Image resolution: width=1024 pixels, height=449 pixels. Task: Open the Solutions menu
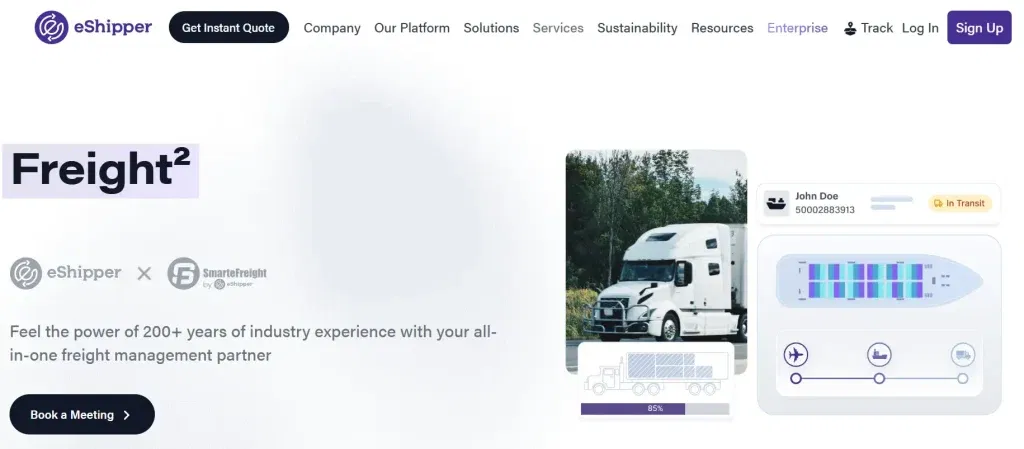(x=491, y=28)
